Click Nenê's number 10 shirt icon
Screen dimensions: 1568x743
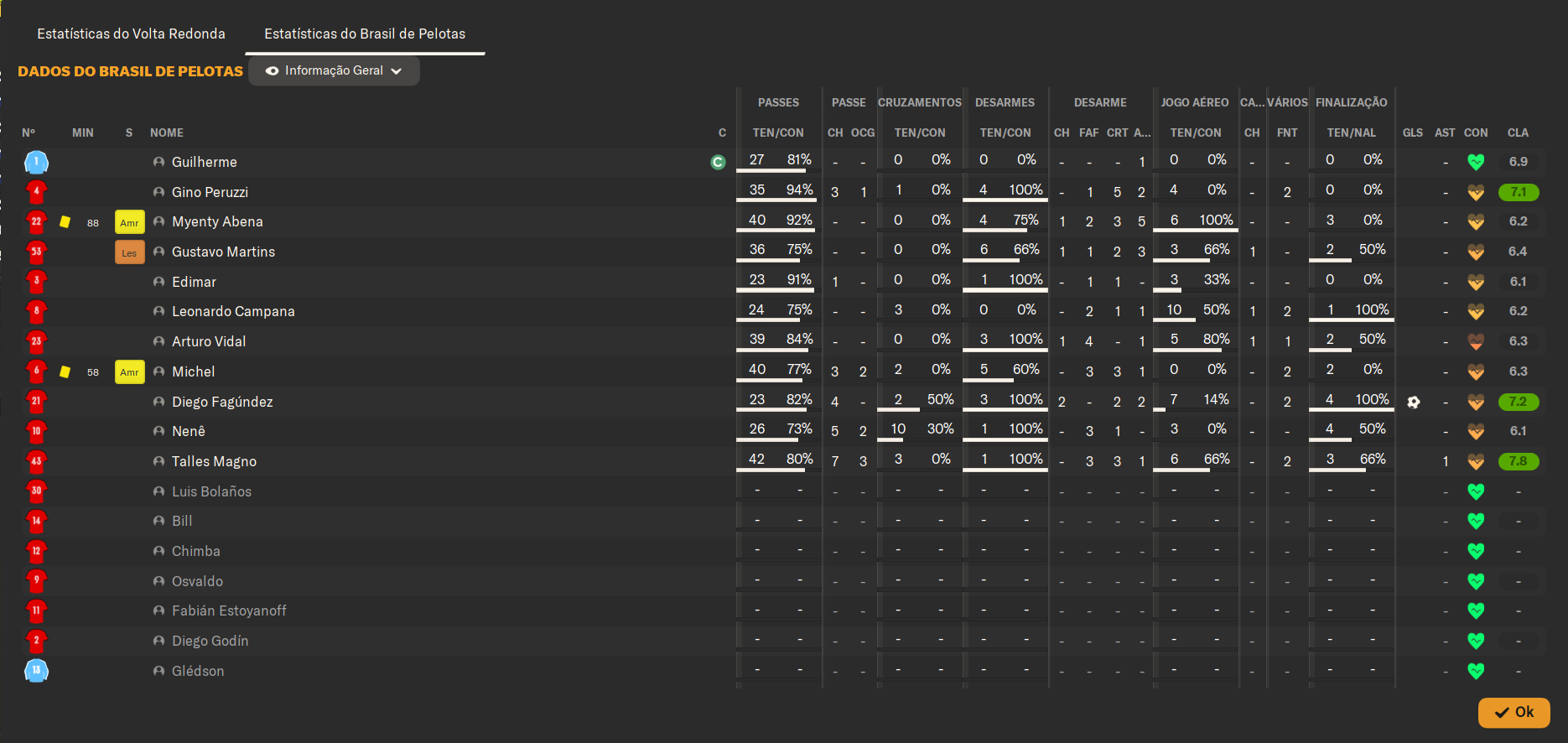pyautogui.click(x=36, y=431)
